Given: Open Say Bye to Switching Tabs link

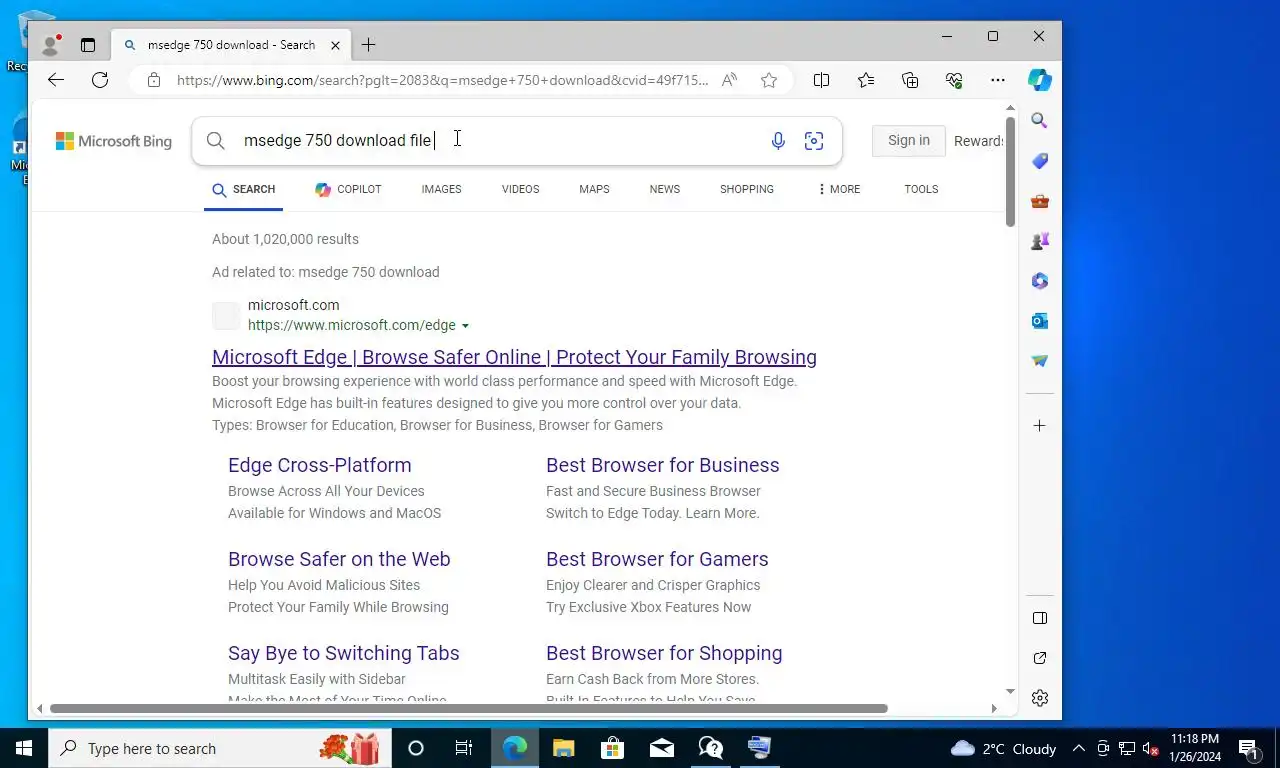Looking at the screenshot, I should pos(344,653).
